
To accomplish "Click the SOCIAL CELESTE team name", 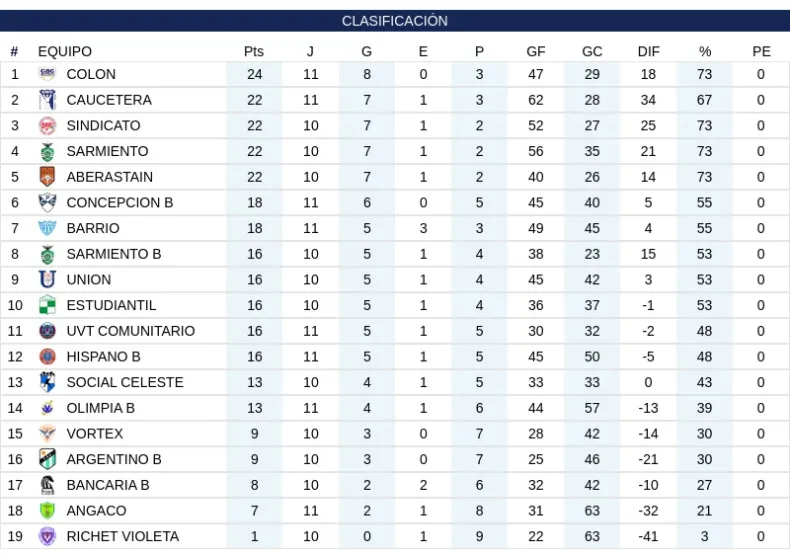I will coord(125,382).
